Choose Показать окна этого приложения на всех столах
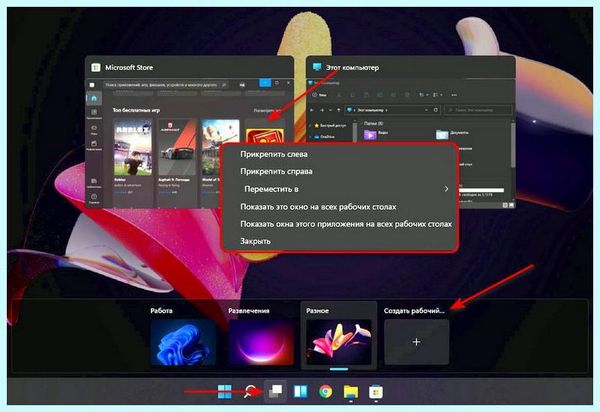Image resolution: width=600 pixels, height=412 pixels. point(346,224)
